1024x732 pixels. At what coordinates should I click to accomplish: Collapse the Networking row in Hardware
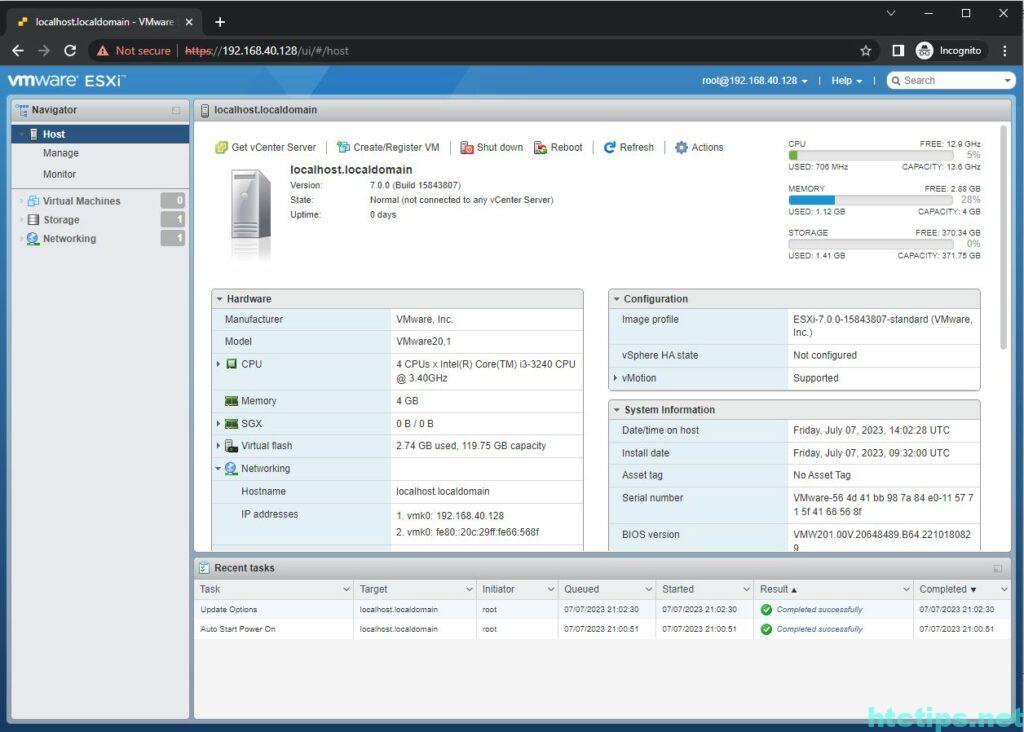coord(218,469)
